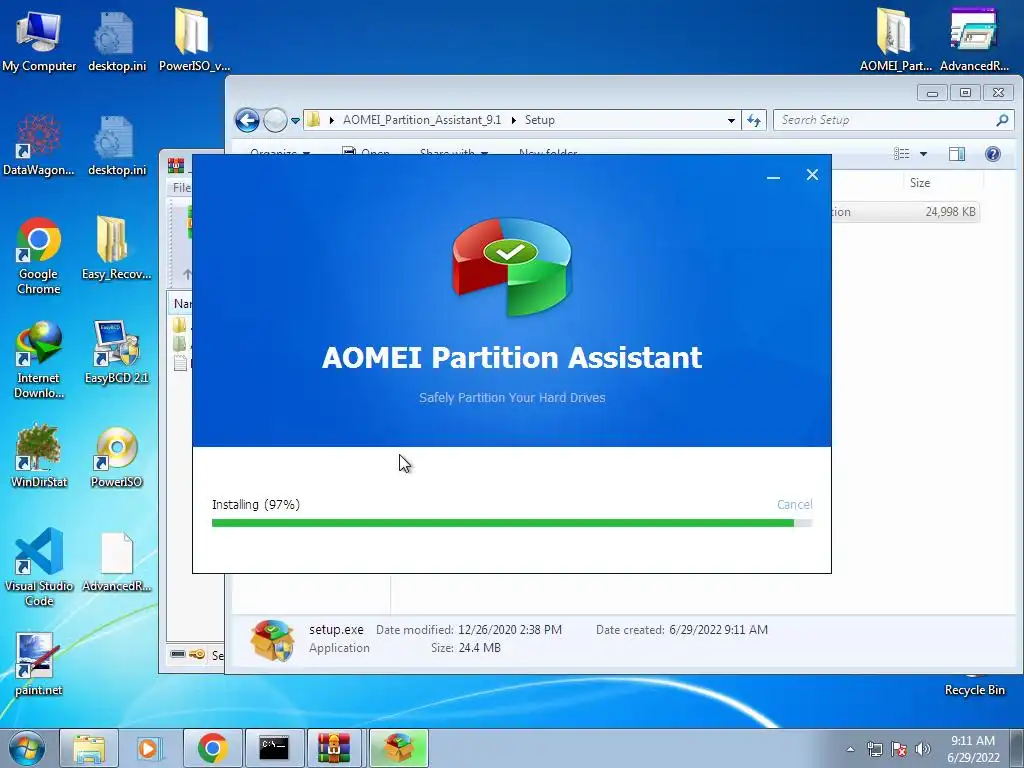Select file row showing 24,998 KB
Viewport: 1024px width, 768px height.
(905, 212)
